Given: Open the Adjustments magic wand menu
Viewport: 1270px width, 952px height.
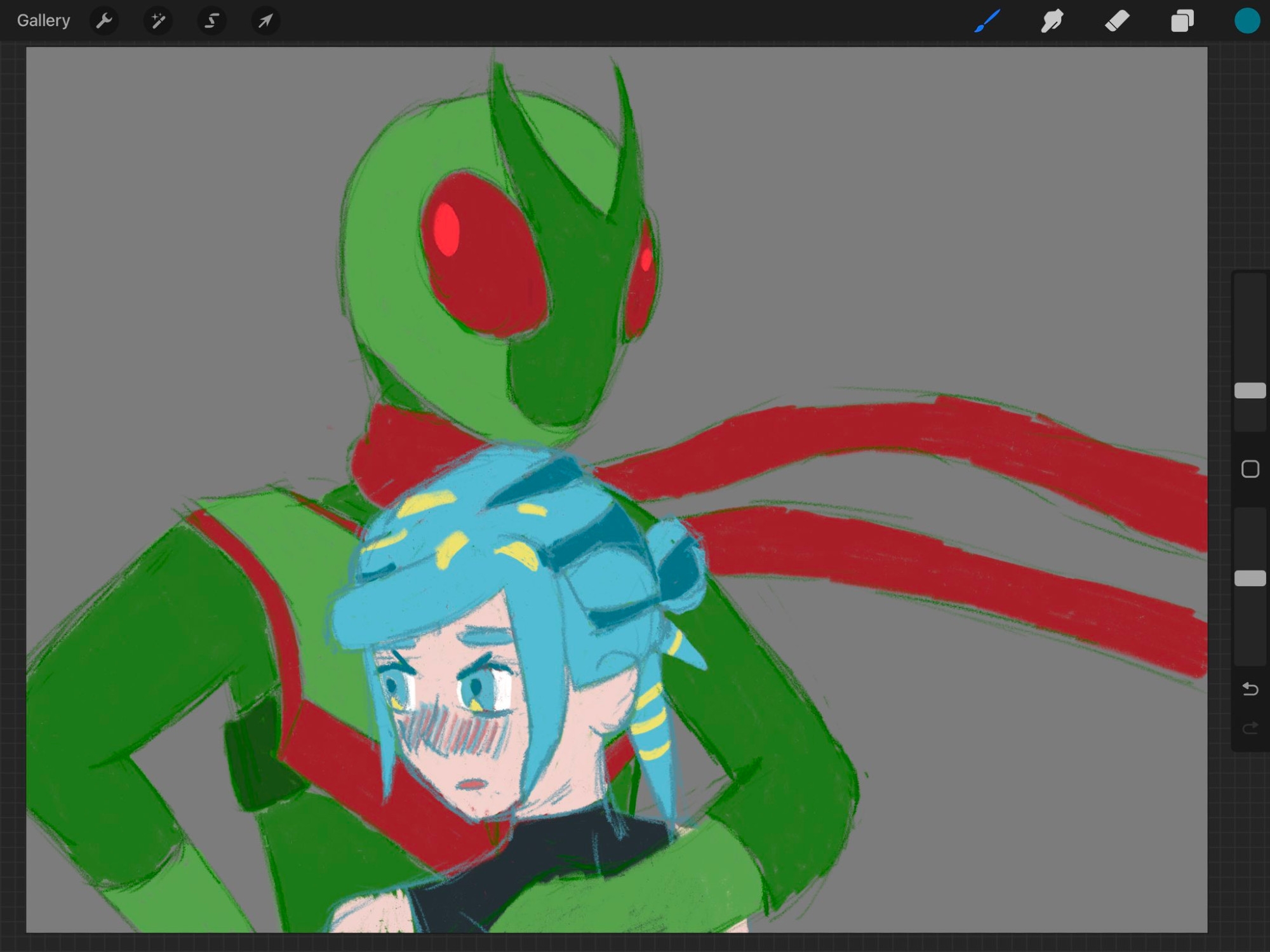Looking at the screenshot, I should (157, 21).
